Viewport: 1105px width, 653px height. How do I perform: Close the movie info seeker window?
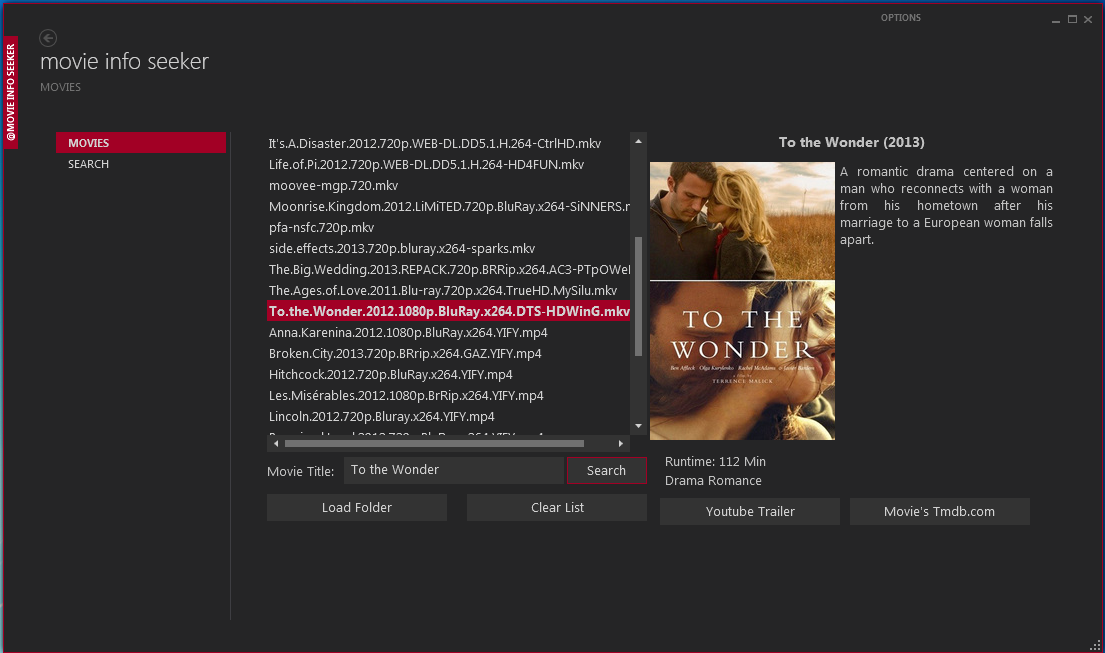1088,20
